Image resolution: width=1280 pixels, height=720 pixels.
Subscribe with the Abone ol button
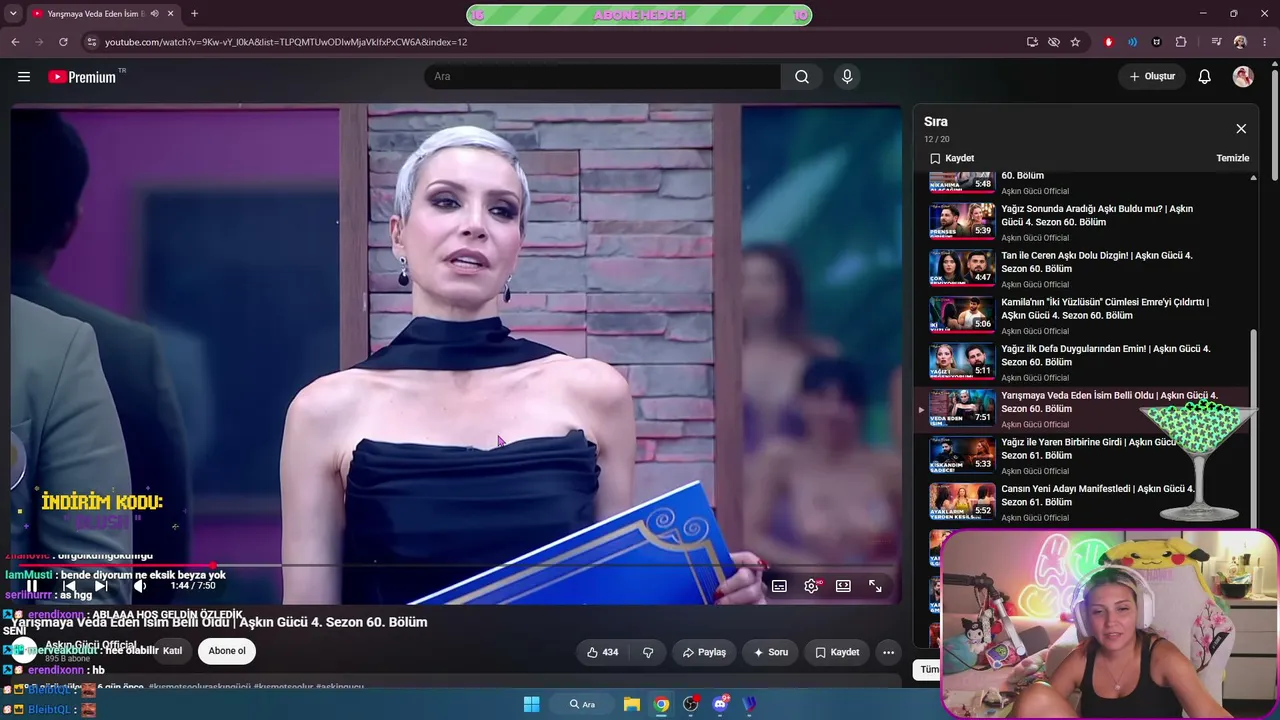[x=226, y=651]
